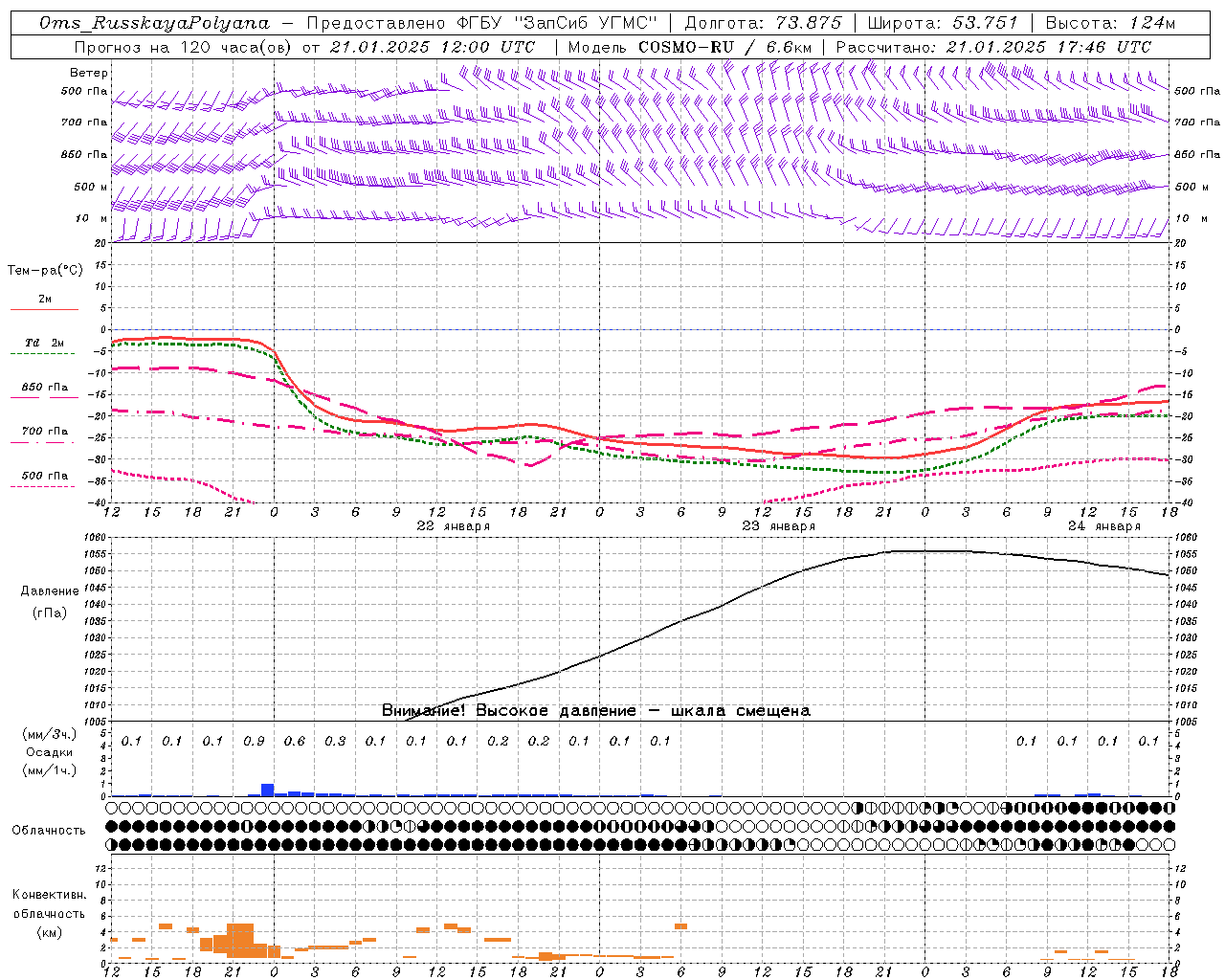
Task: Click the Давление pressure panel label
Action: coord(50,591)
